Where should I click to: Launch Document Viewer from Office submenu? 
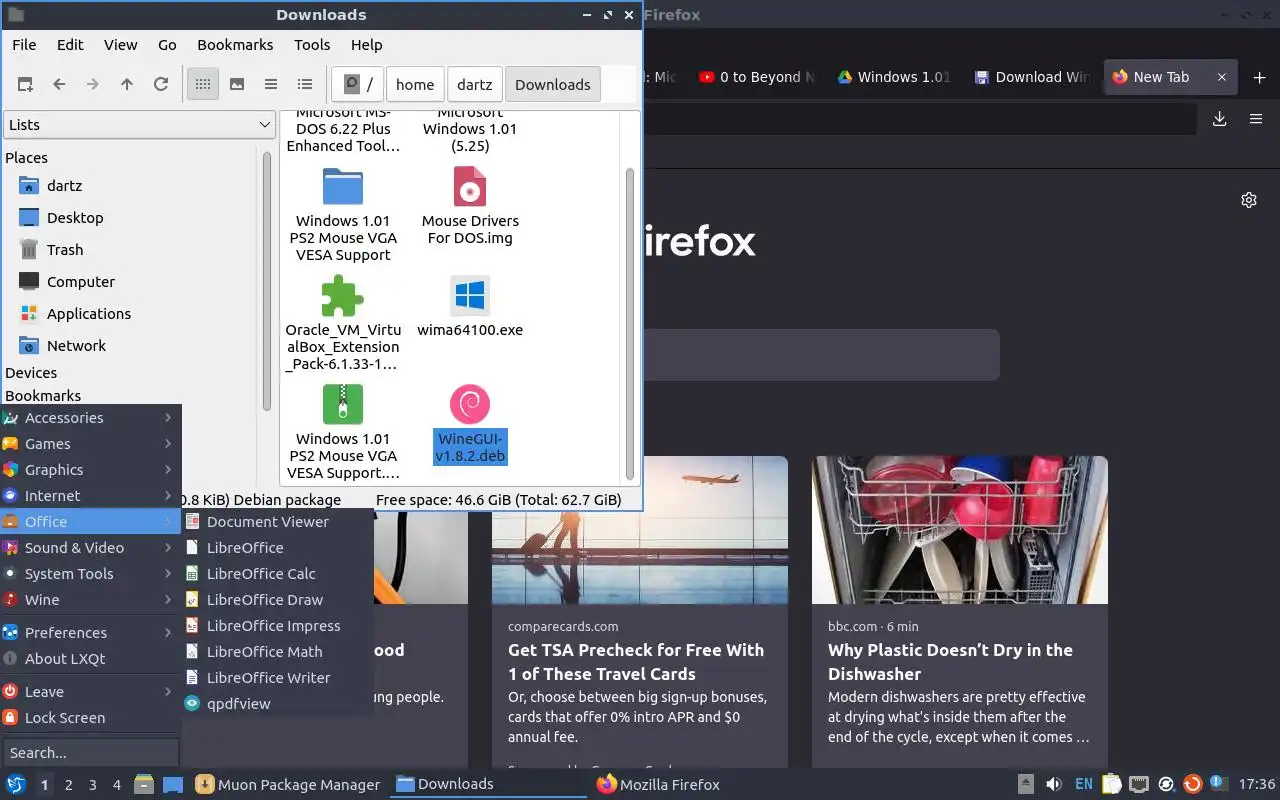tap(277, 522)
